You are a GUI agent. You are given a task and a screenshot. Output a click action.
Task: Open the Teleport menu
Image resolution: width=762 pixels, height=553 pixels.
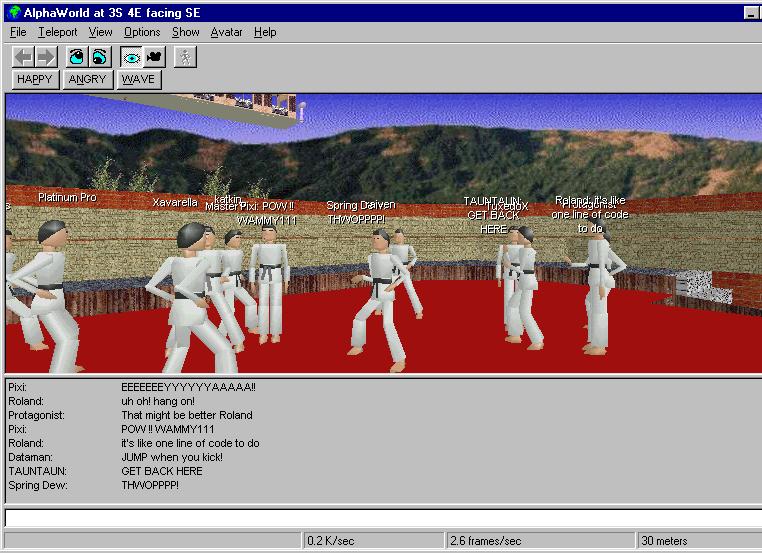pos(57,32)
